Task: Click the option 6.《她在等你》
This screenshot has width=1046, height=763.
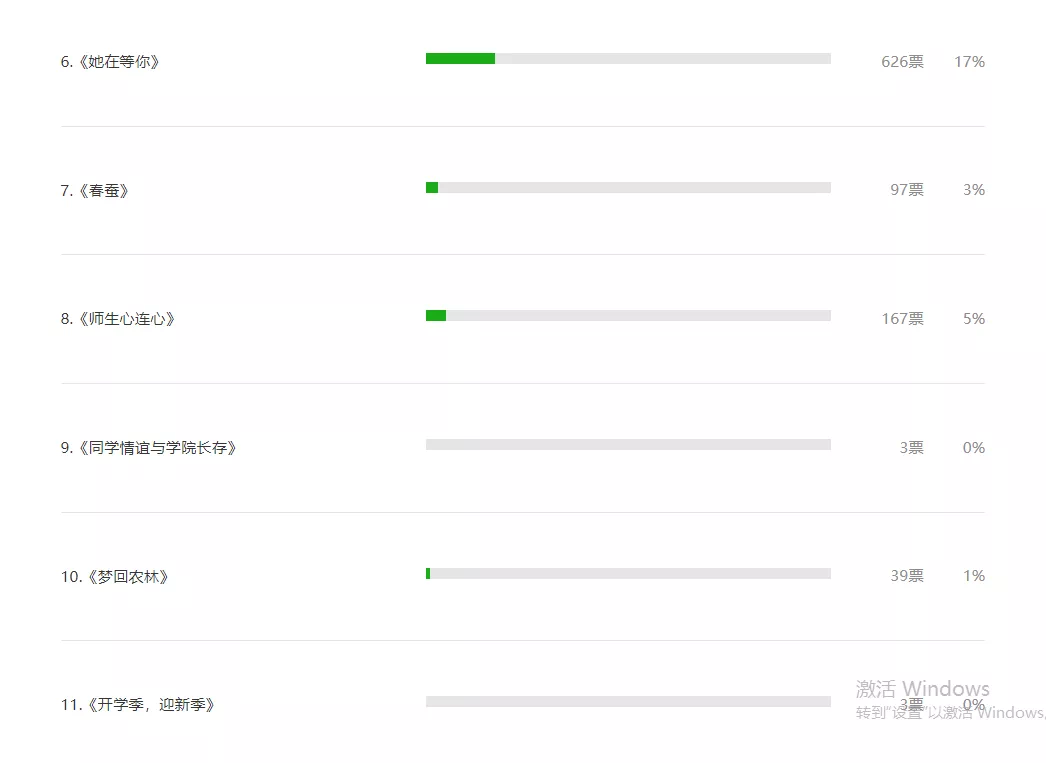Action: tap(110, 62)
